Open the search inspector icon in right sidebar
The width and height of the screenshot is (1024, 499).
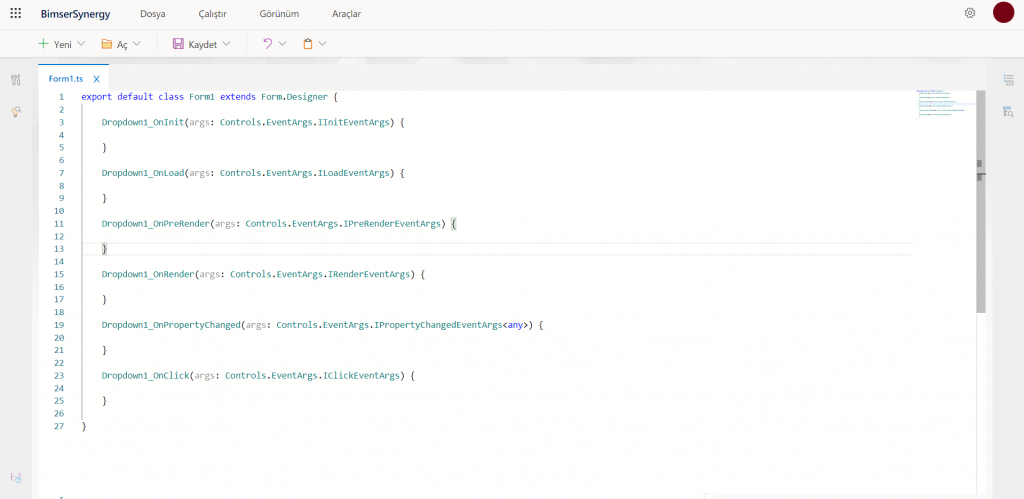(1008, 111)
